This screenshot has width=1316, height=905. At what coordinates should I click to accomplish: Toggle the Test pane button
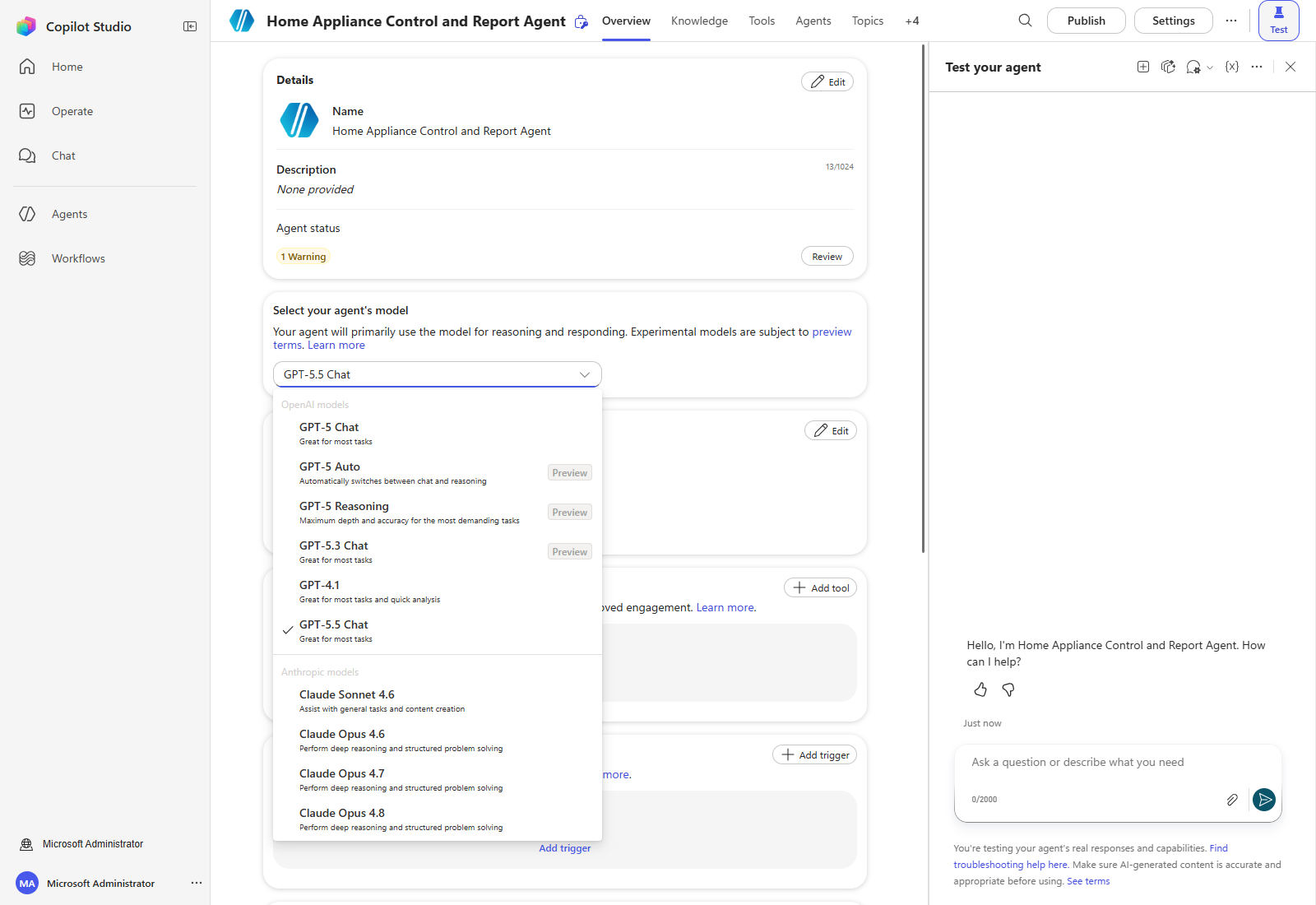coord(1278,21)
